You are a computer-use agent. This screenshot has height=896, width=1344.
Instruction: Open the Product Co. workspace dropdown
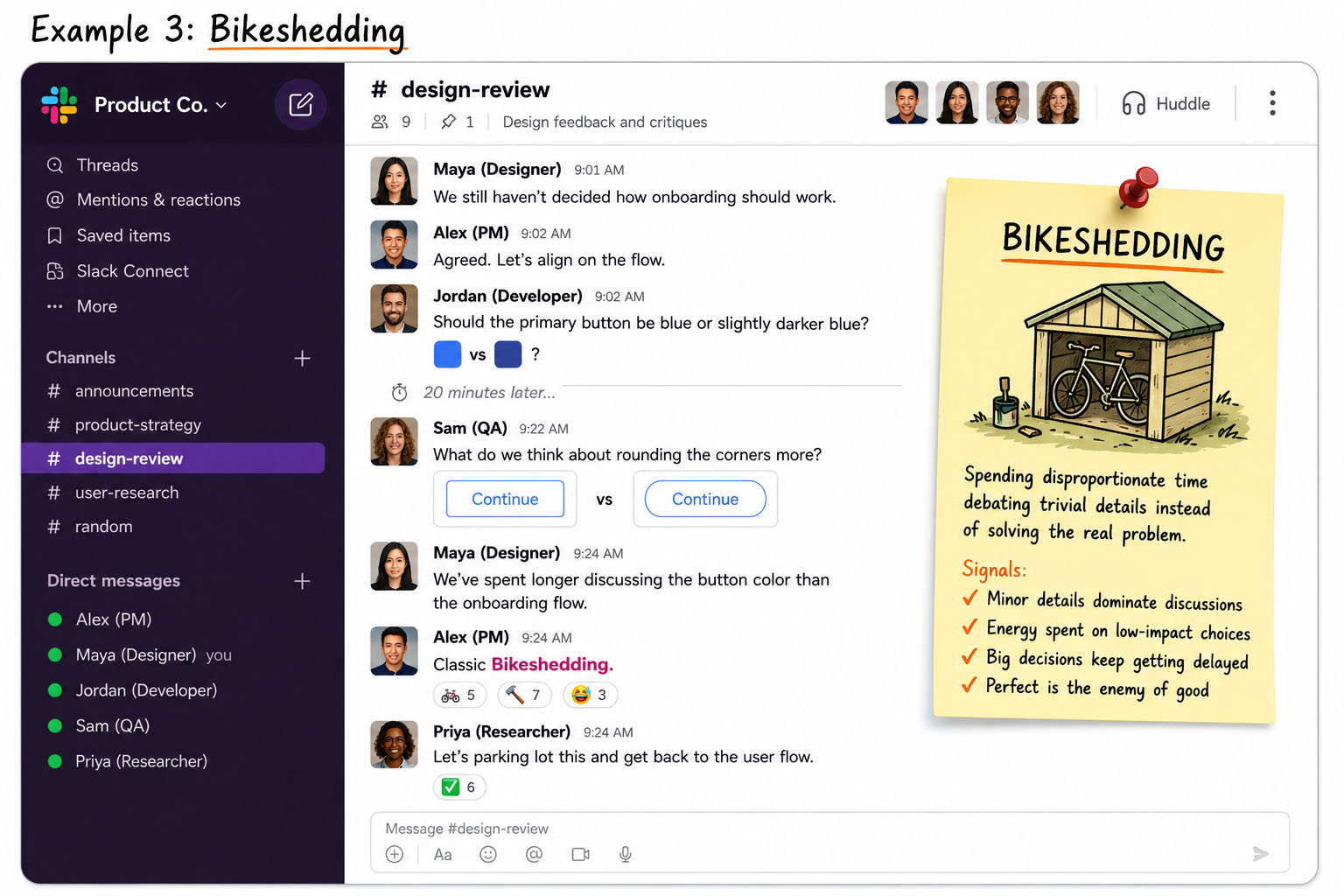(x=161, y=105)
